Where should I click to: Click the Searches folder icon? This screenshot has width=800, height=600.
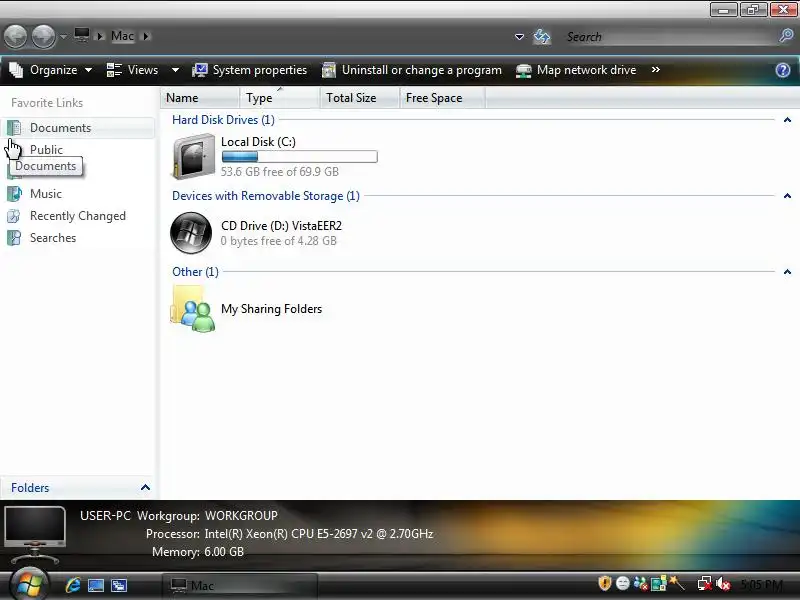pyautogui.click(x=14, y=238)
